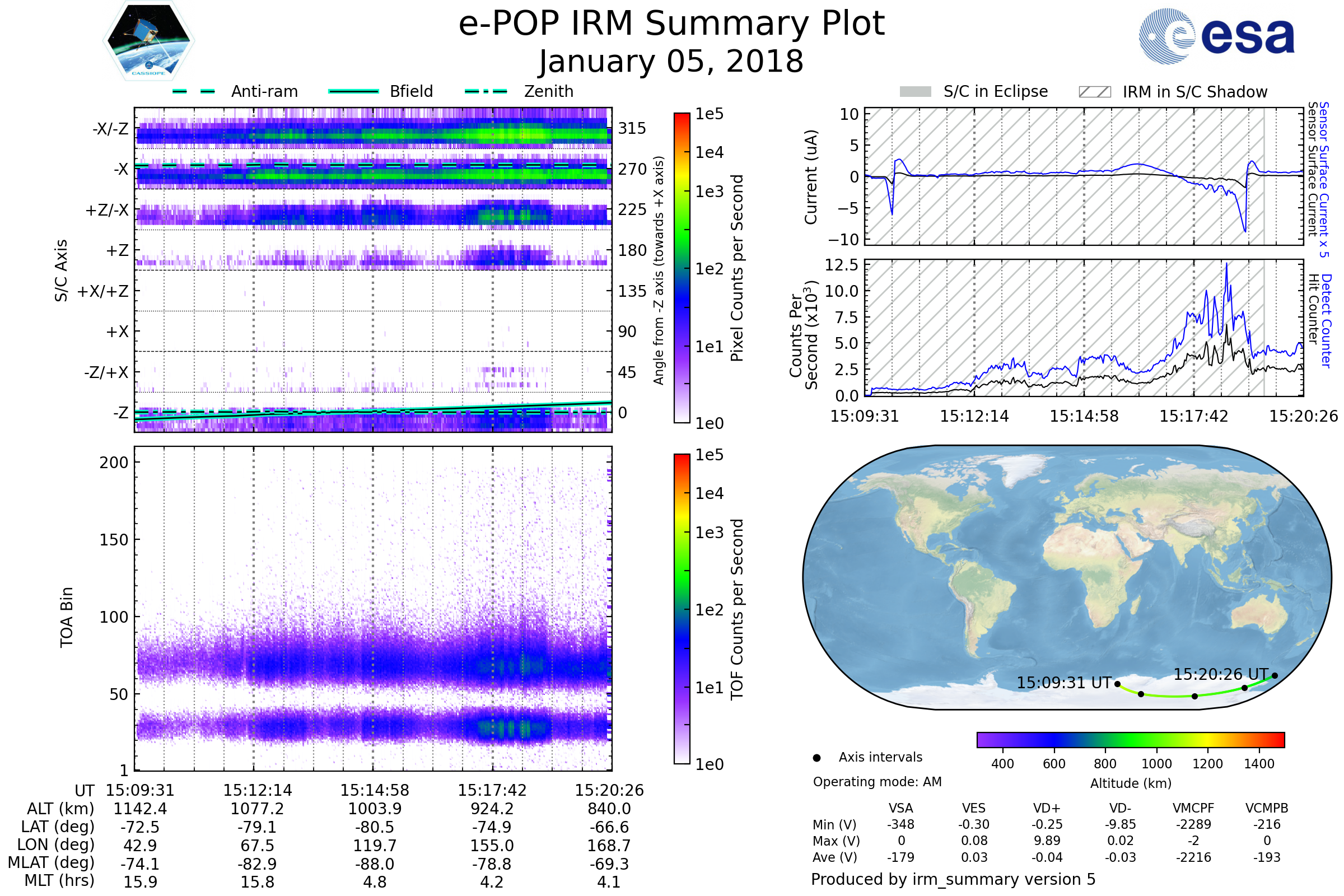Click the Bfield solid legend line
The image size is (1344, 896).
pyautogui.click(x=353, y=91)
